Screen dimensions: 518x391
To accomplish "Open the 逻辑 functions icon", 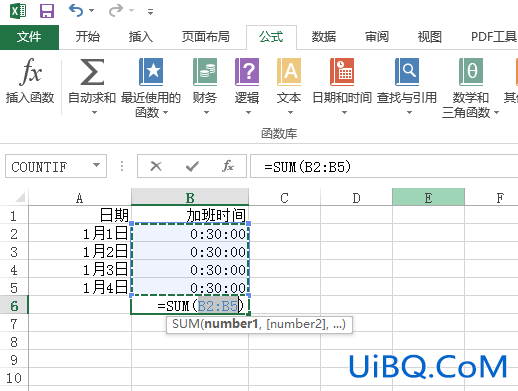I will coord(247,72).
